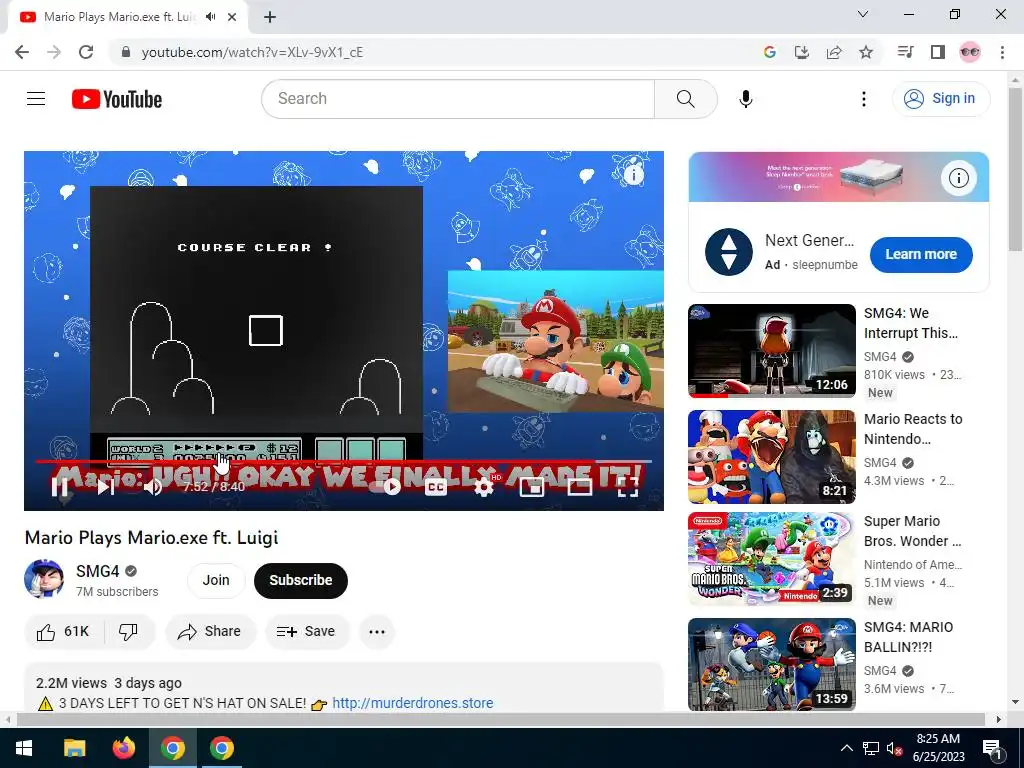The image size is (1024, 768).
Task: Enter full screen mode
Action: pyautogui.click(x=627, y=487)
